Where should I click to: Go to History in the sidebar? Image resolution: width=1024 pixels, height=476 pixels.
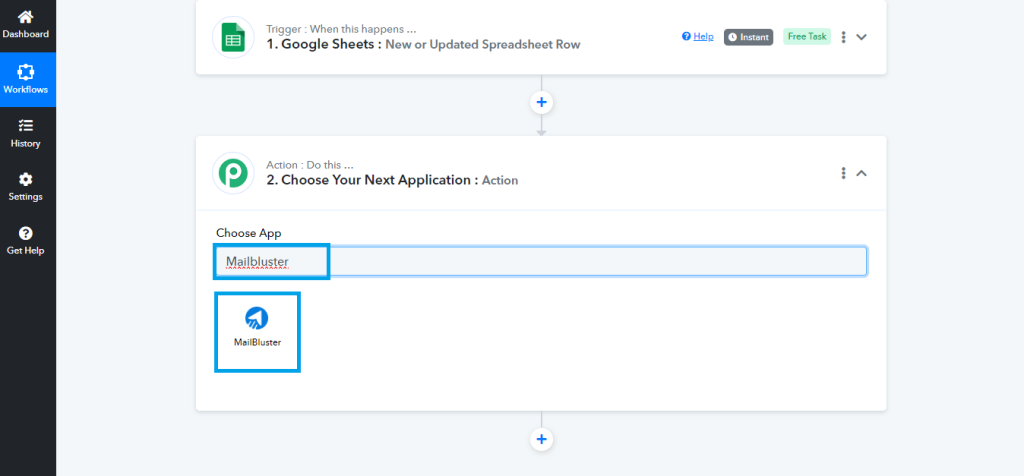(27, 134)
